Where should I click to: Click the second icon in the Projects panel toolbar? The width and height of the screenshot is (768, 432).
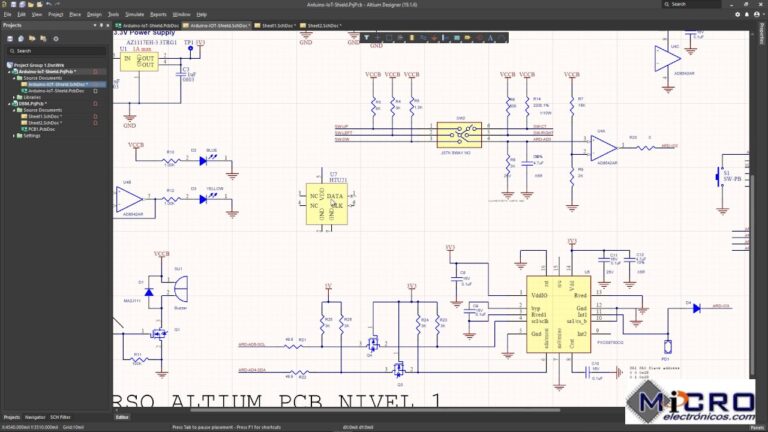21,39
